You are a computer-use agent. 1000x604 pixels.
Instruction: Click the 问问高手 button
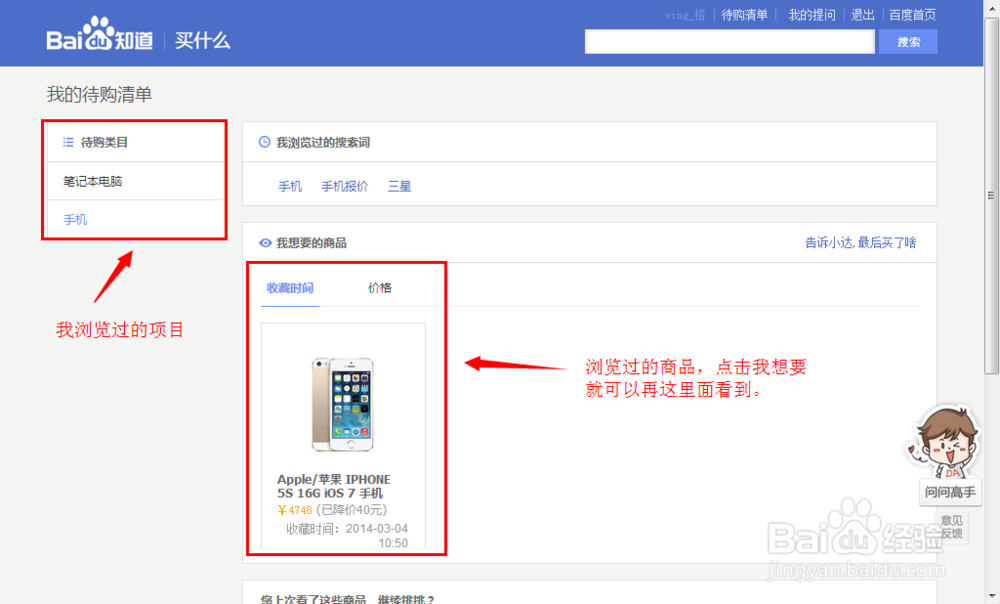950,492
